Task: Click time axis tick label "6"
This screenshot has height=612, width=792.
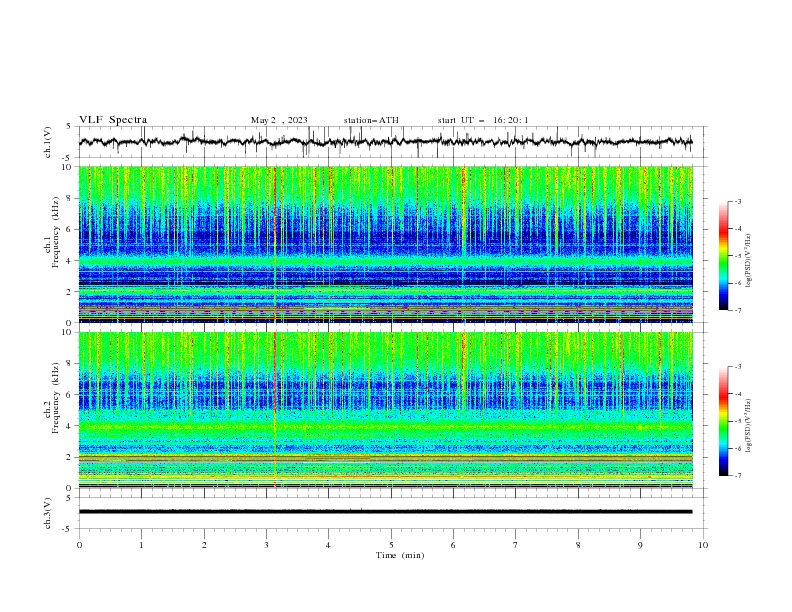Action: click(453, 545)
